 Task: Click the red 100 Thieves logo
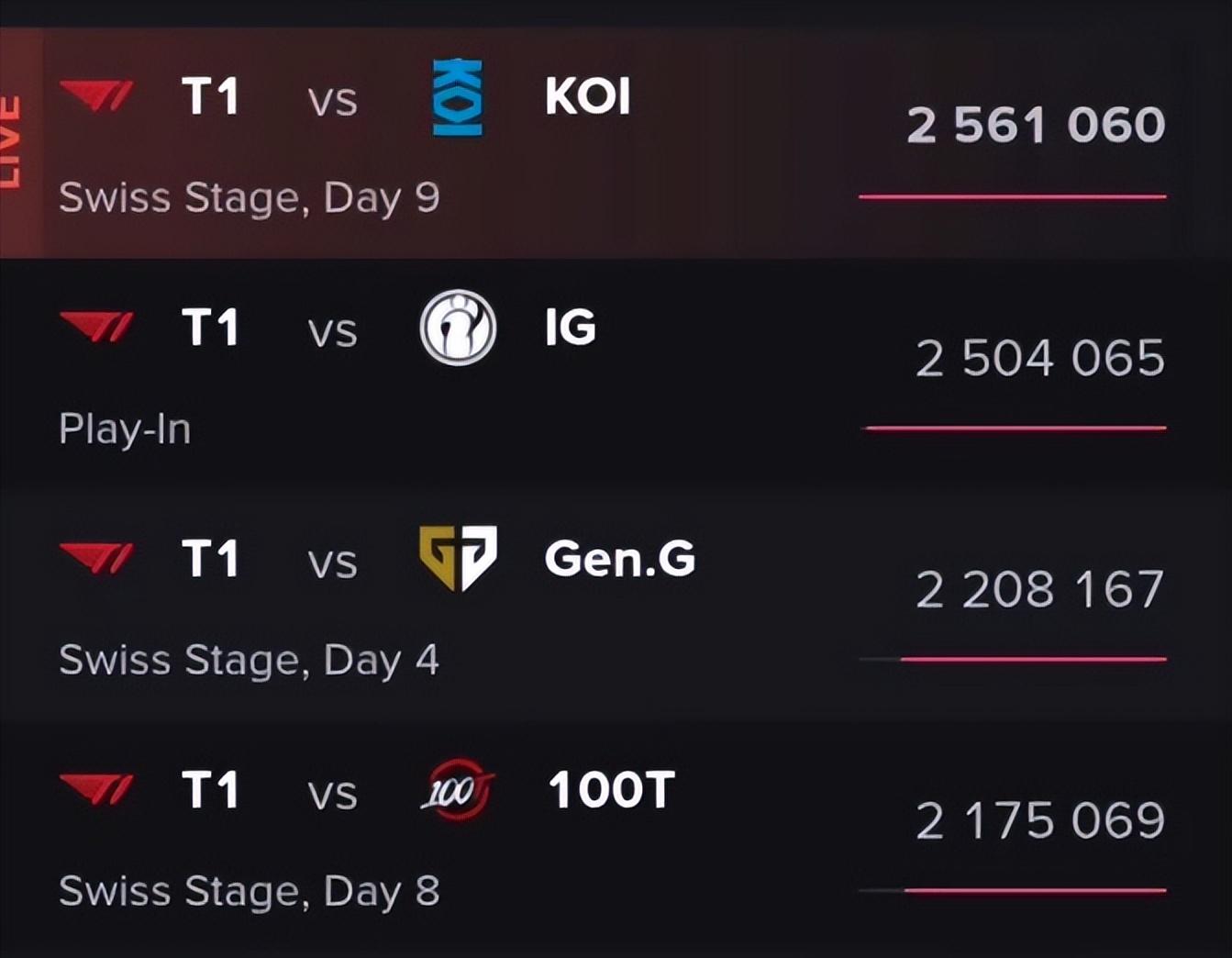point(457,789)
